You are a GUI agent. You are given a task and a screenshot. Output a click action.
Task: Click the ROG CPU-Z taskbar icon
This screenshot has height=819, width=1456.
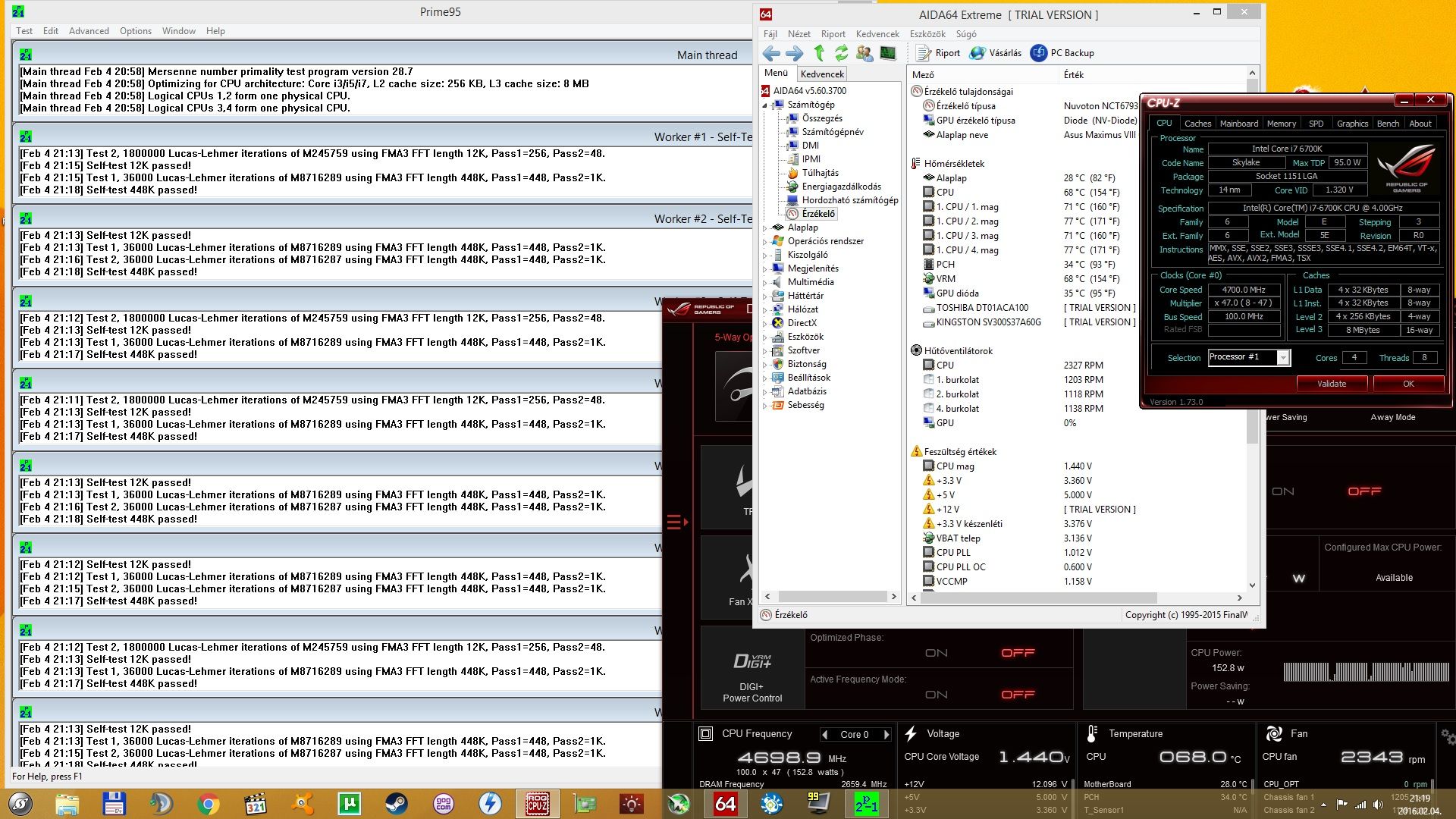click(x=537, y=803)
